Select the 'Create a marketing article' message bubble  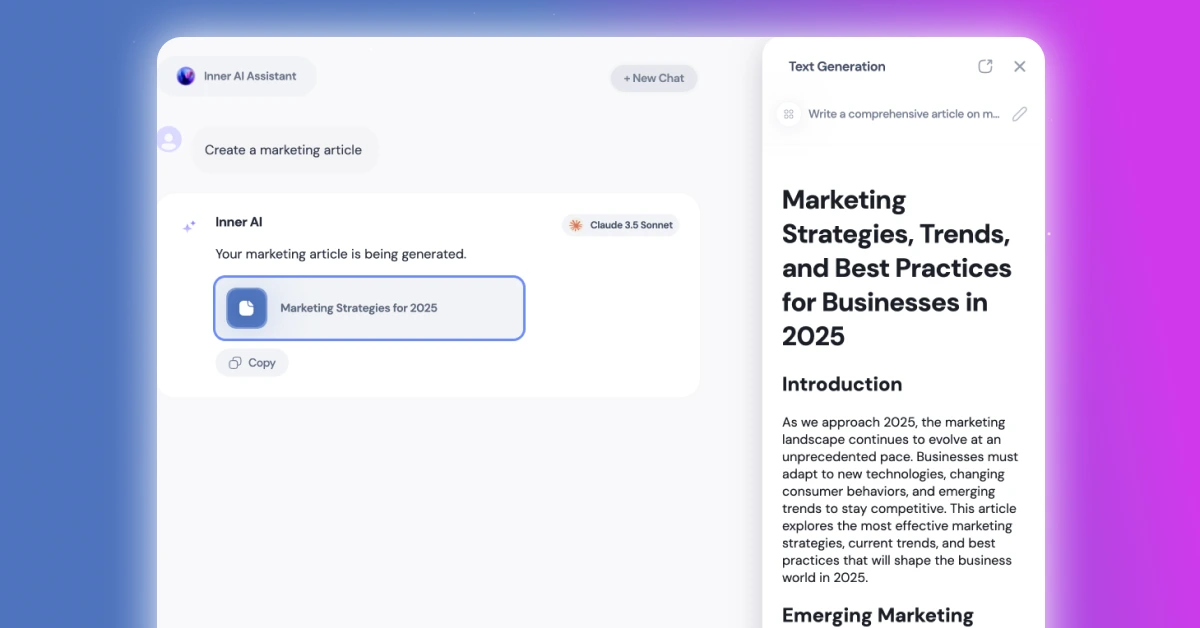pyautogui.click(x=284, y=150)
